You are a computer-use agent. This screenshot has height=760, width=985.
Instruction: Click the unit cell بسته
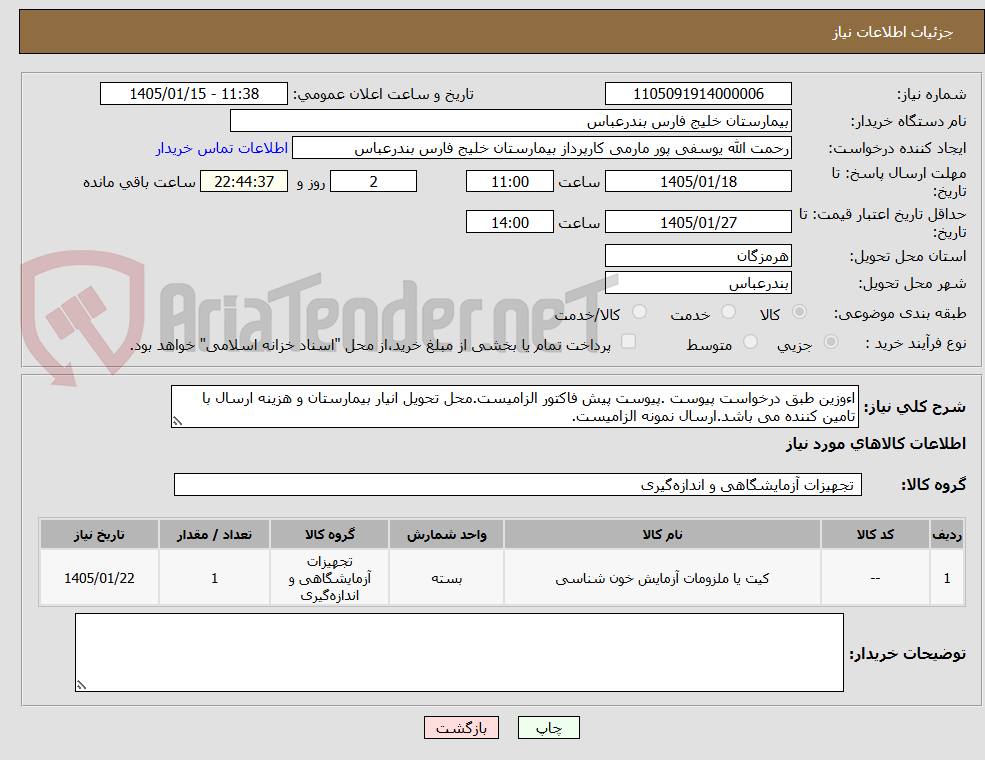coord(446,578)
